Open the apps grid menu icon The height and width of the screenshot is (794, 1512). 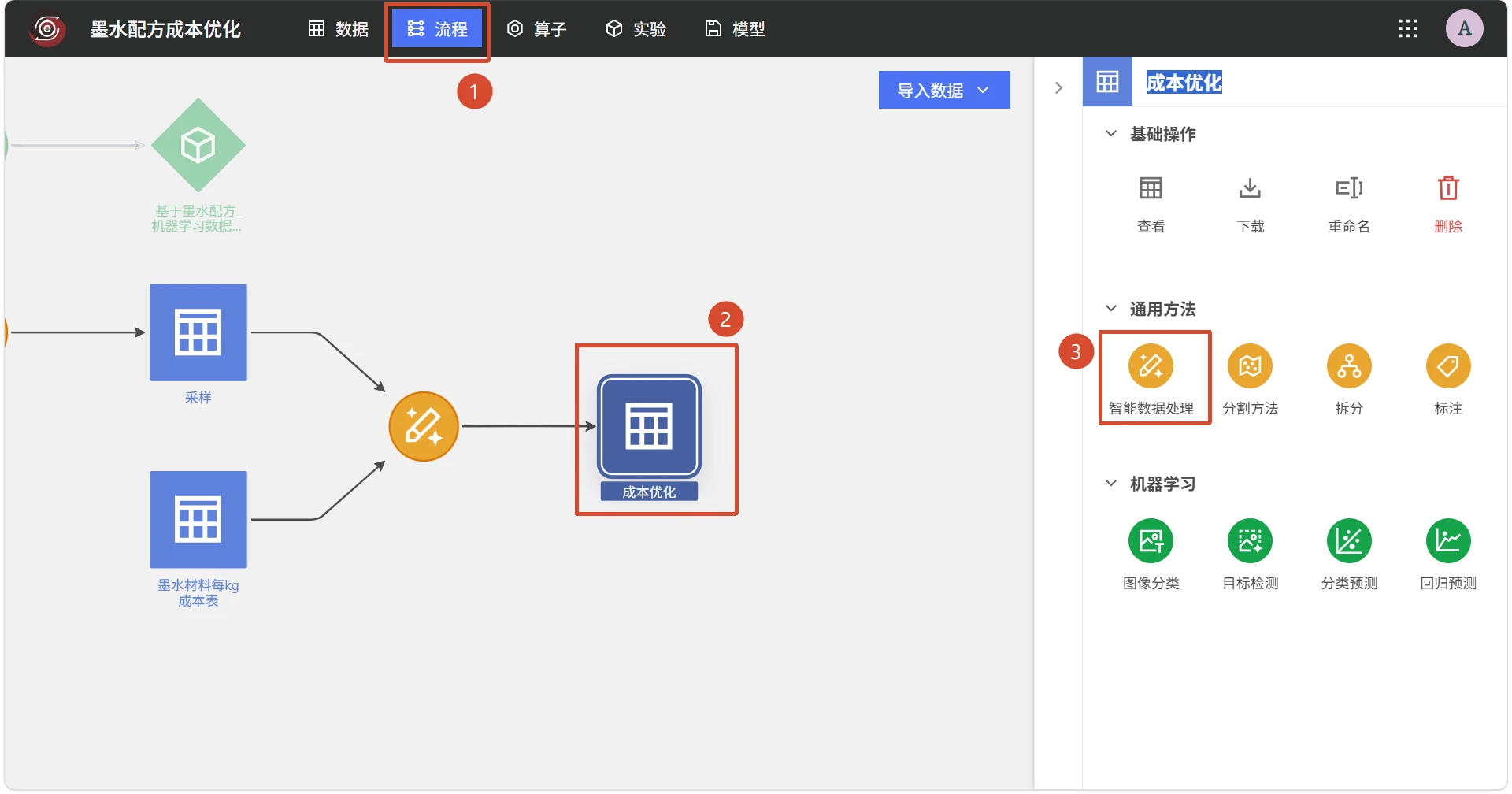pyautogui.click(x=1408, y=29)
